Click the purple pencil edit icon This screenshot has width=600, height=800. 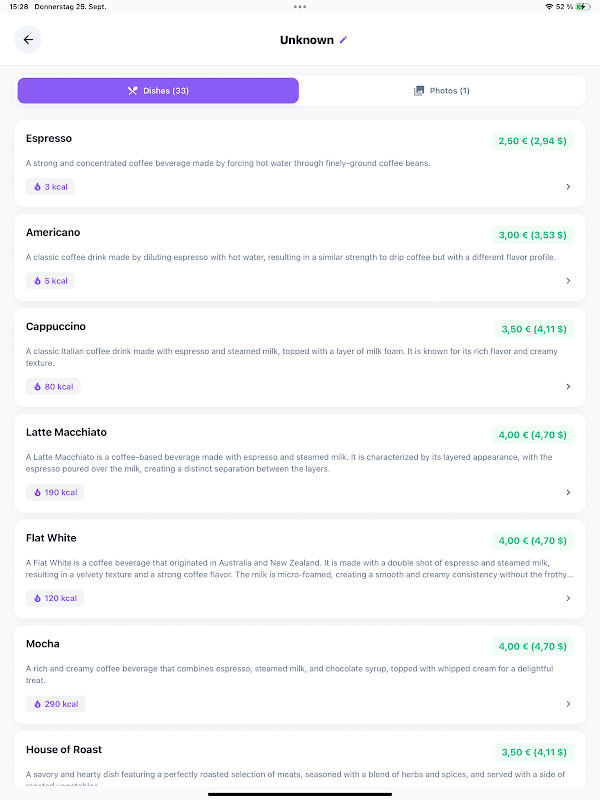343,40
